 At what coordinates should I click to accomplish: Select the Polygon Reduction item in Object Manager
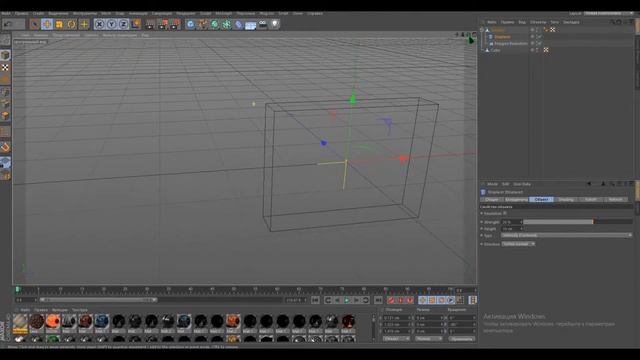click(x=511, y=43)
